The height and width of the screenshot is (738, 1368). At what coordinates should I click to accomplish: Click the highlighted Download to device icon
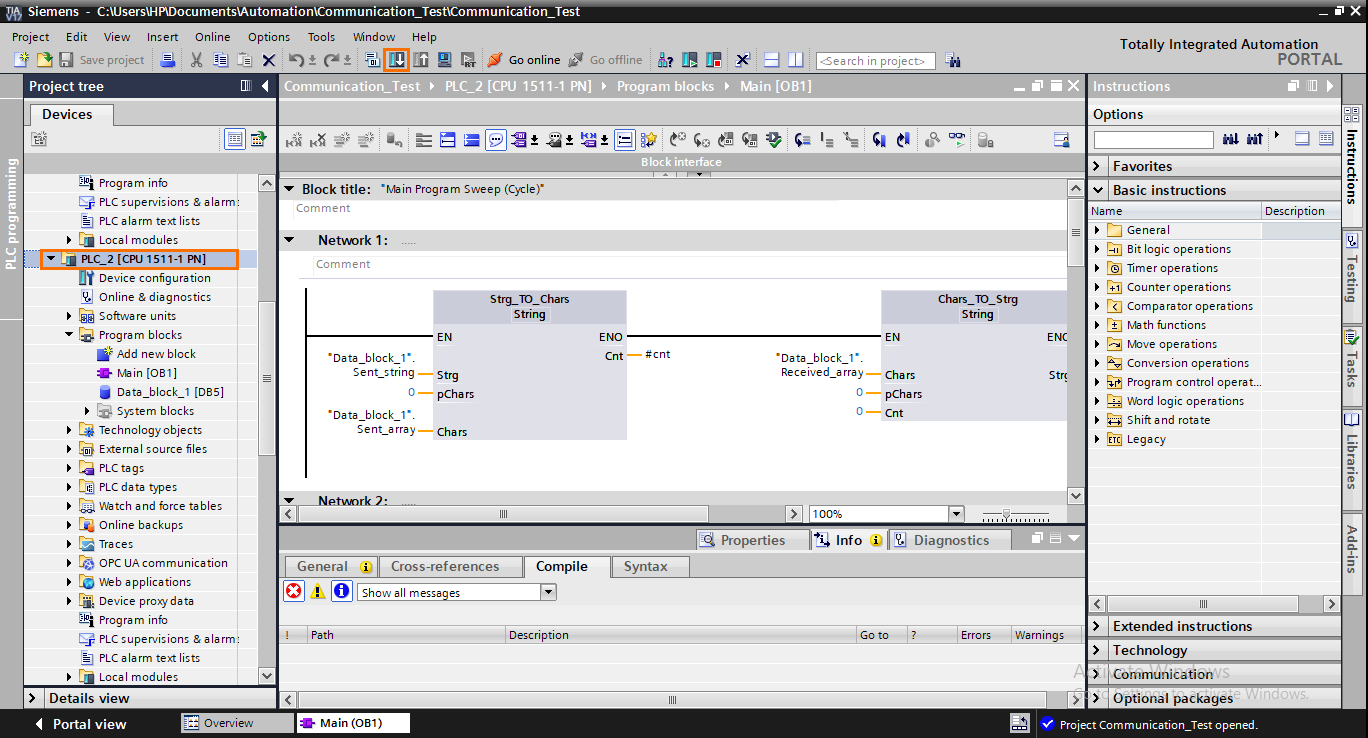pyautogui.click(x=396, y=60)
